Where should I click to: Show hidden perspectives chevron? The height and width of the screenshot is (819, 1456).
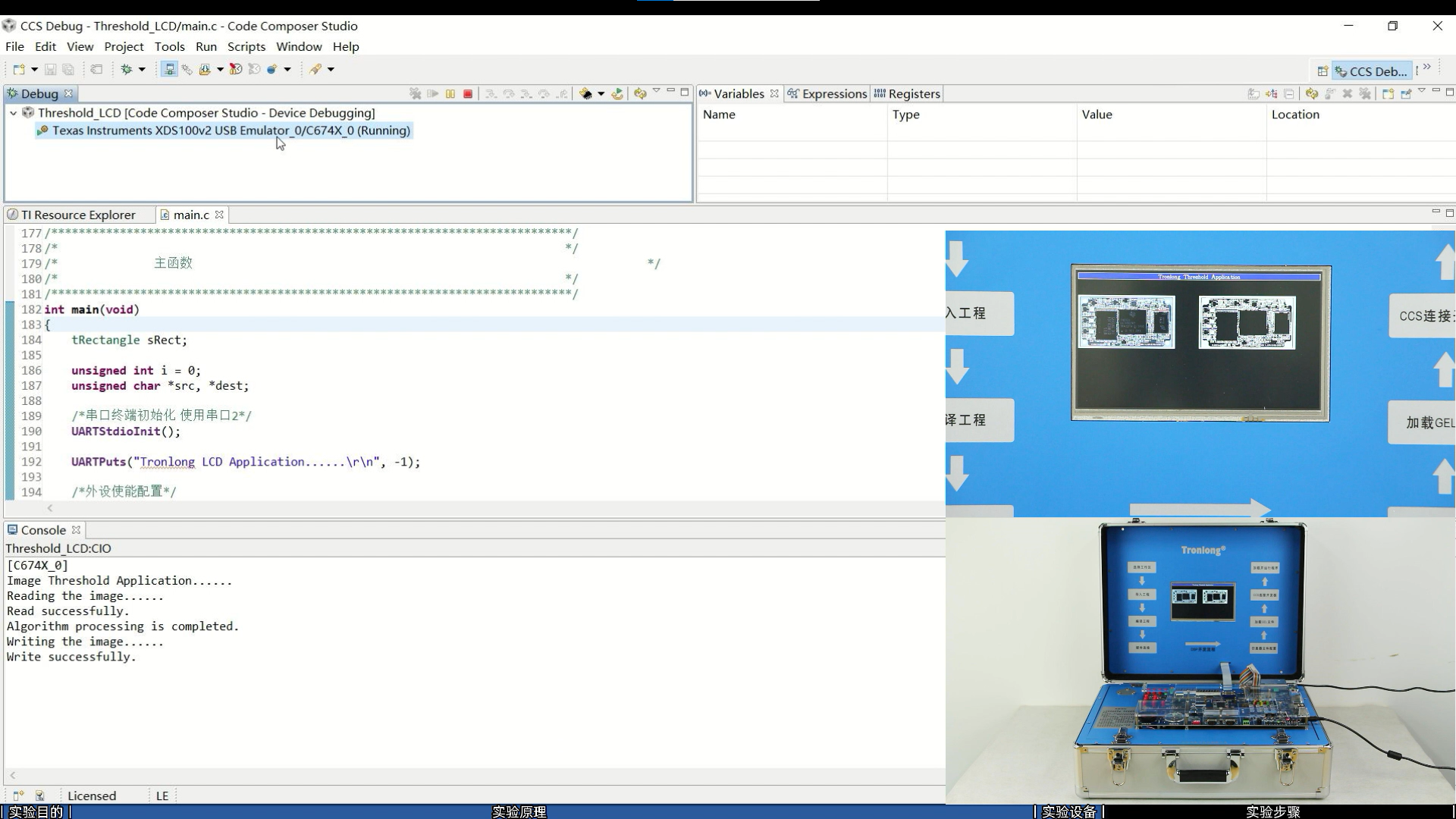coord(1427,67)
